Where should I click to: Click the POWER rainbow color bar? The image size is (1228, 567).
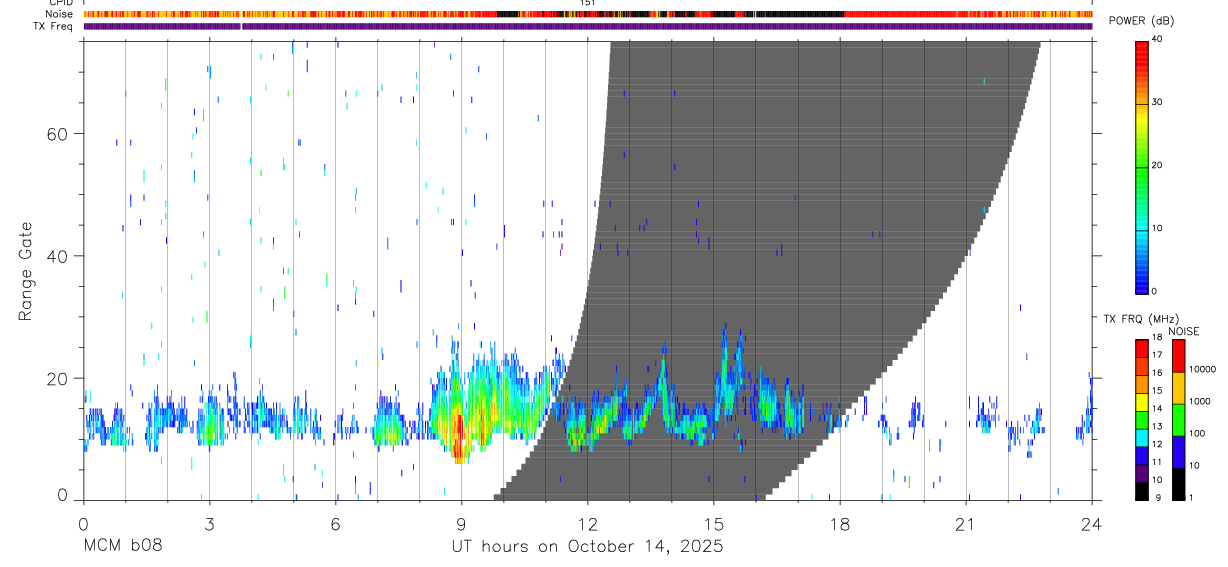point(1141,167)
